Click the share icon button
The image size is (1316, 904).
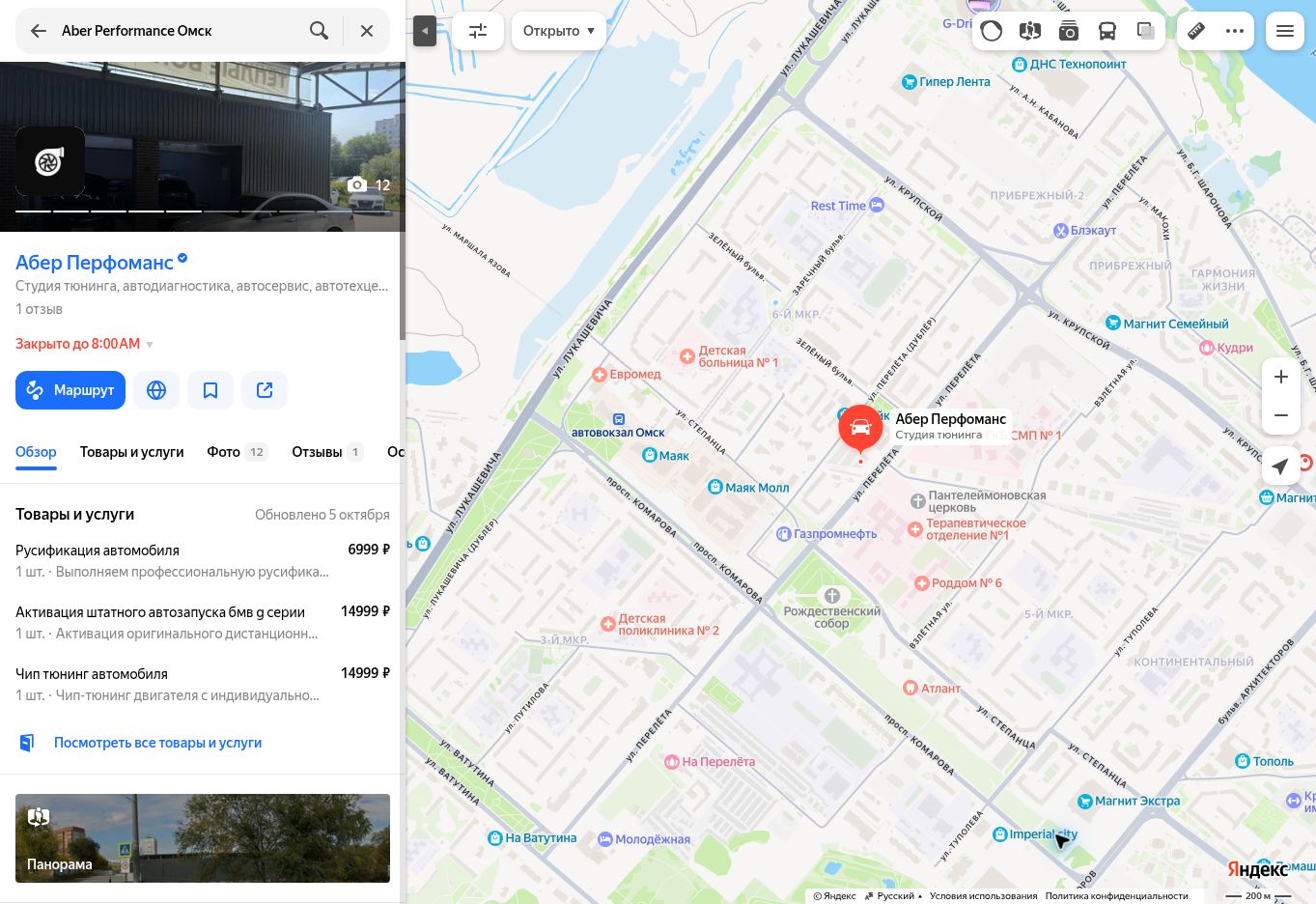265,390
